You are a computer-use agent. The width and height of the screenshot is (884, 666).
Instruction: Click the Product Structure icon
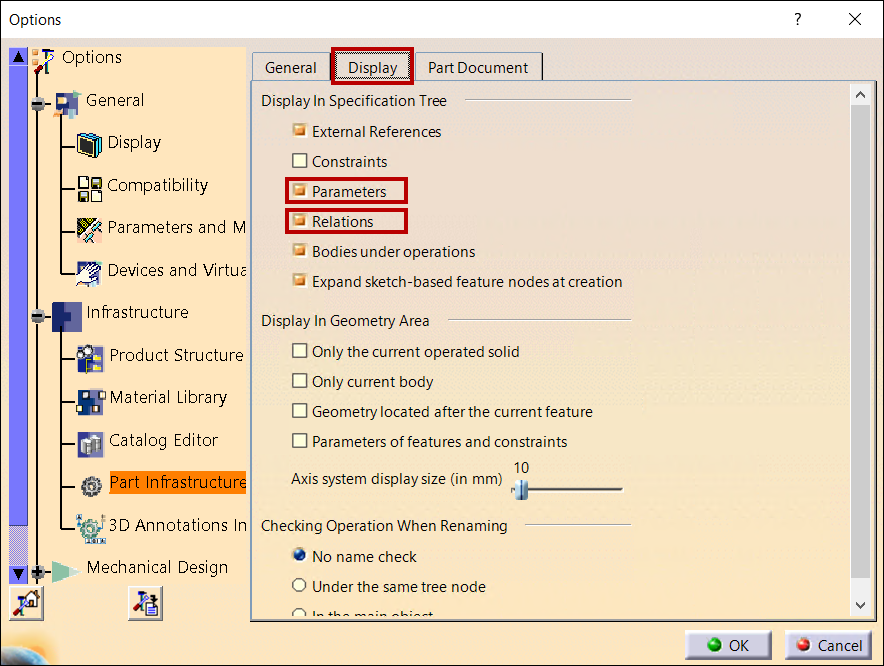(x=91, y=356)
